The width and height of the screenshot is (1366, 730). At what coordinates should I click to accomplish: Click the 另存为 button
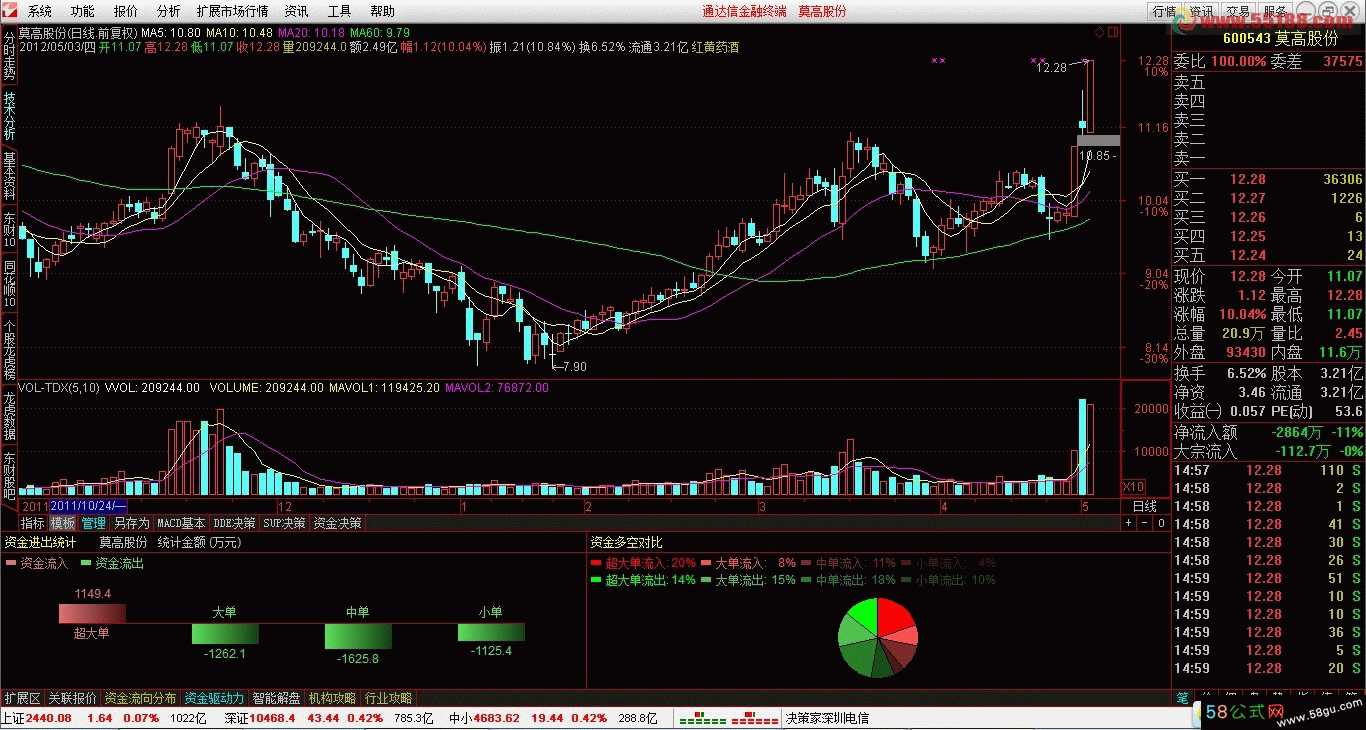pyautogui.click(x=131, y=523)
